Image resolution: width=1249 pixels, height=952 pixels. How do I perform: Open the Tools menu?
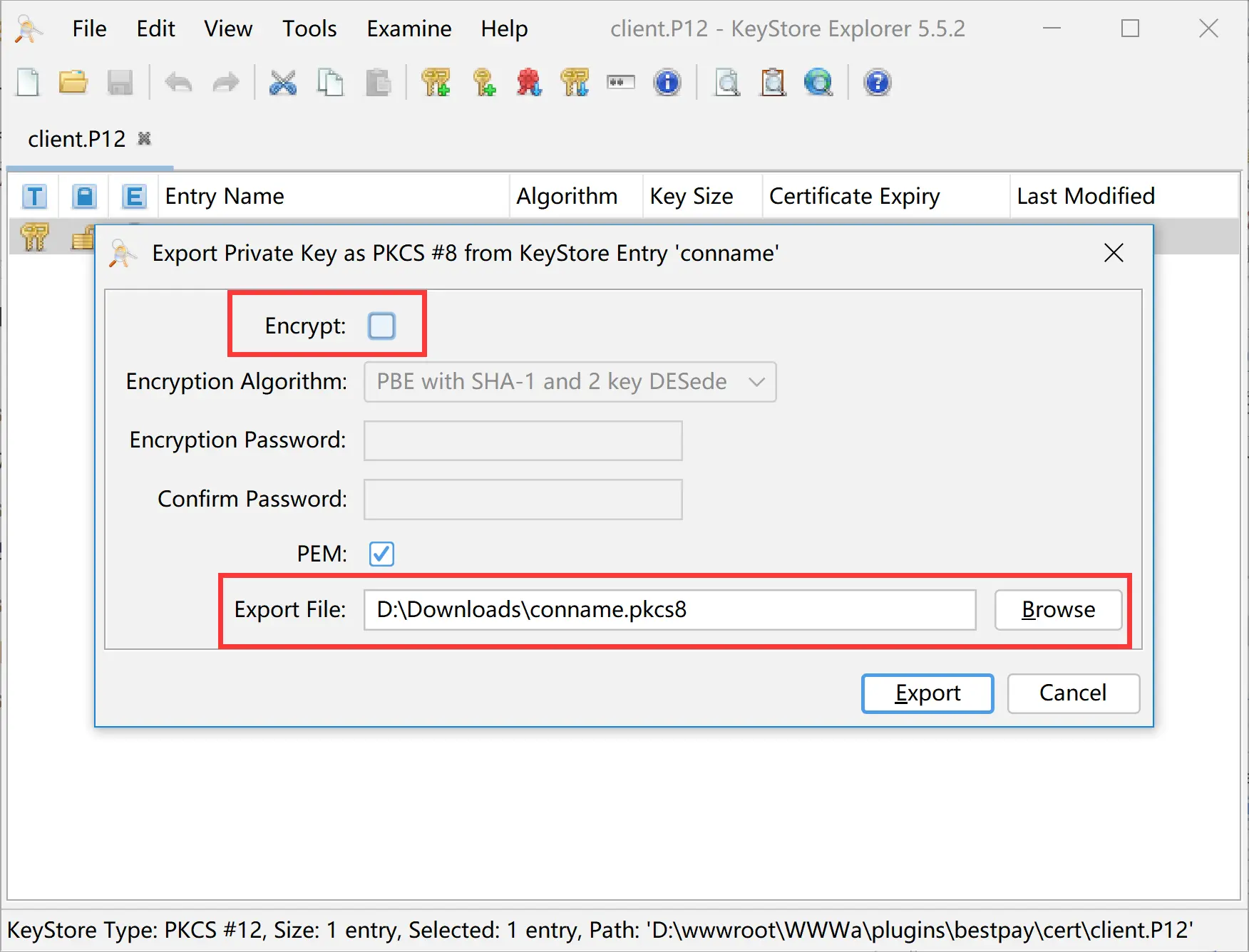point(309,29)
